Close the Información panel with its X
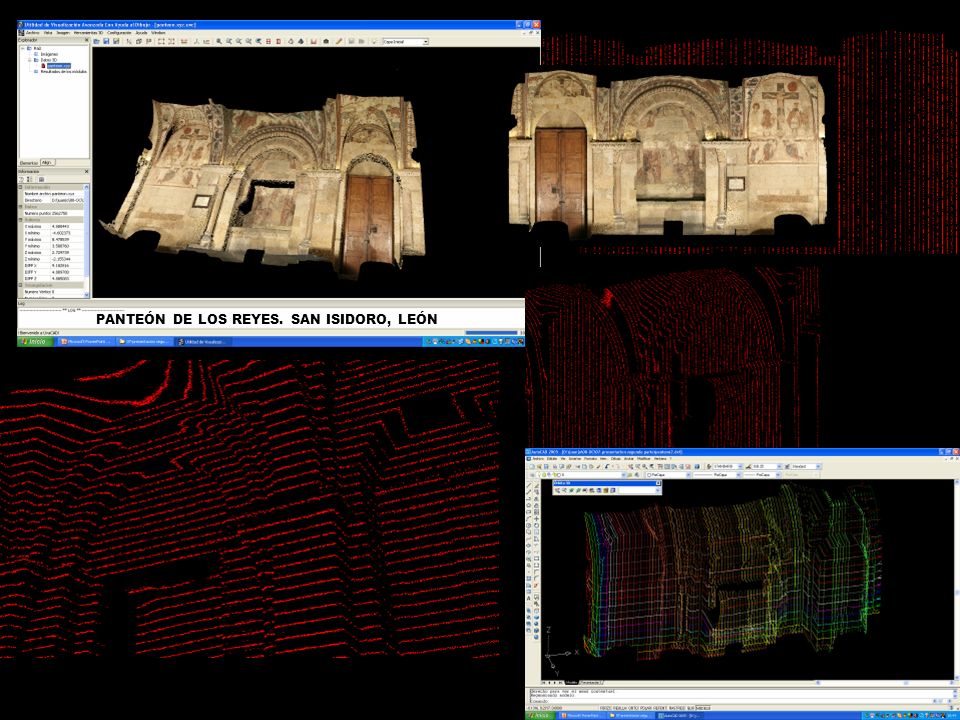This screenshot has width=960, height=720. 86,171
